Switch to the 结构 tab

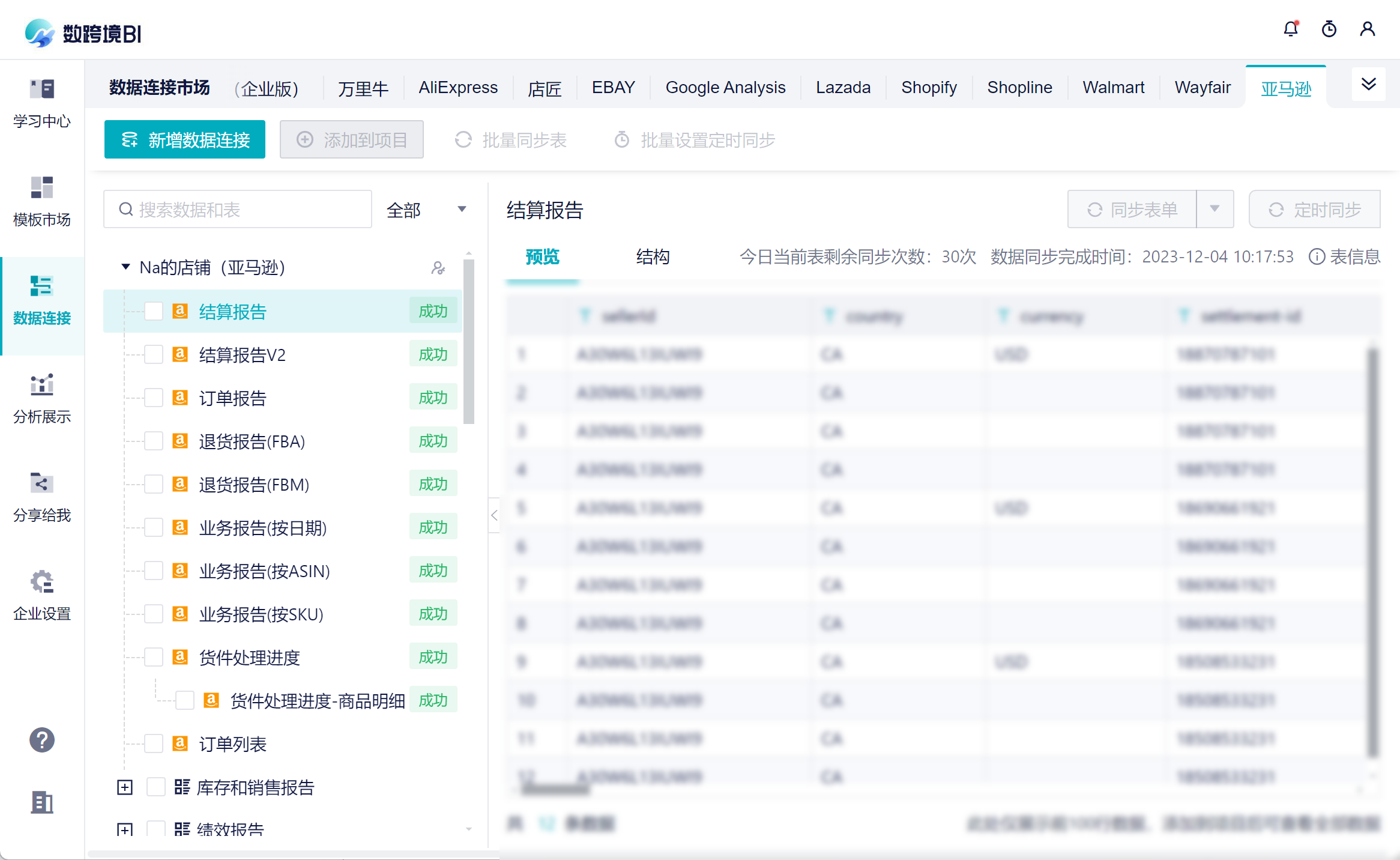point(653,257)
